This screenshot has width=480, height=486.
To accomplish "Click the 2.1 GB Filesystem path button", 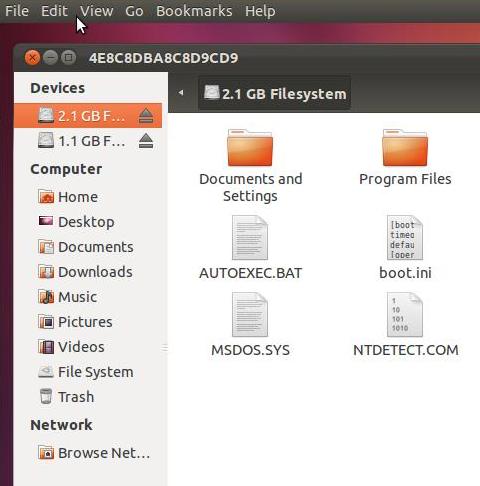I will pyautogui.click(x=274, y=94).
